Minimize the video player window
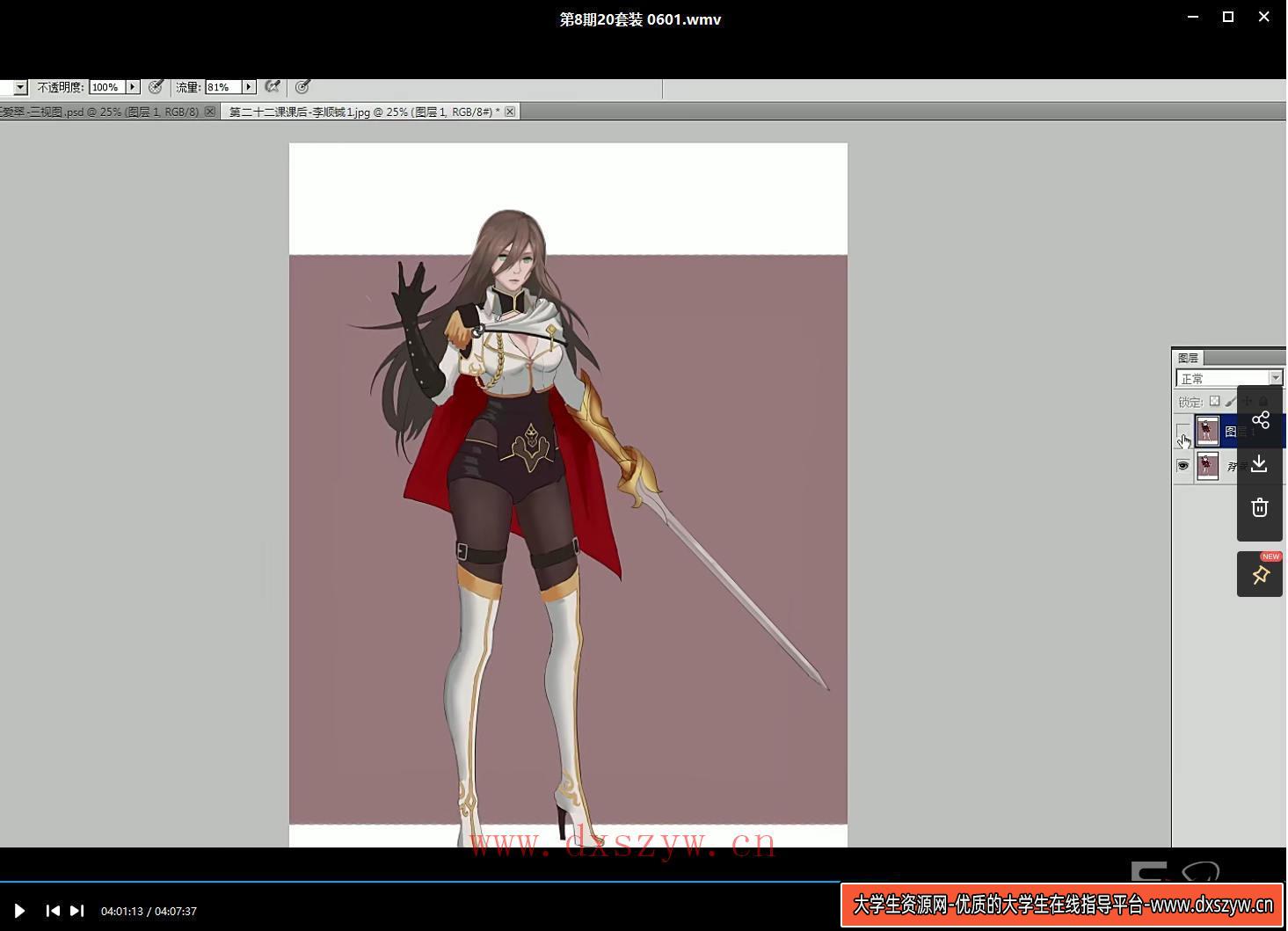1288x931 pixels. (x=1193, y=17)
